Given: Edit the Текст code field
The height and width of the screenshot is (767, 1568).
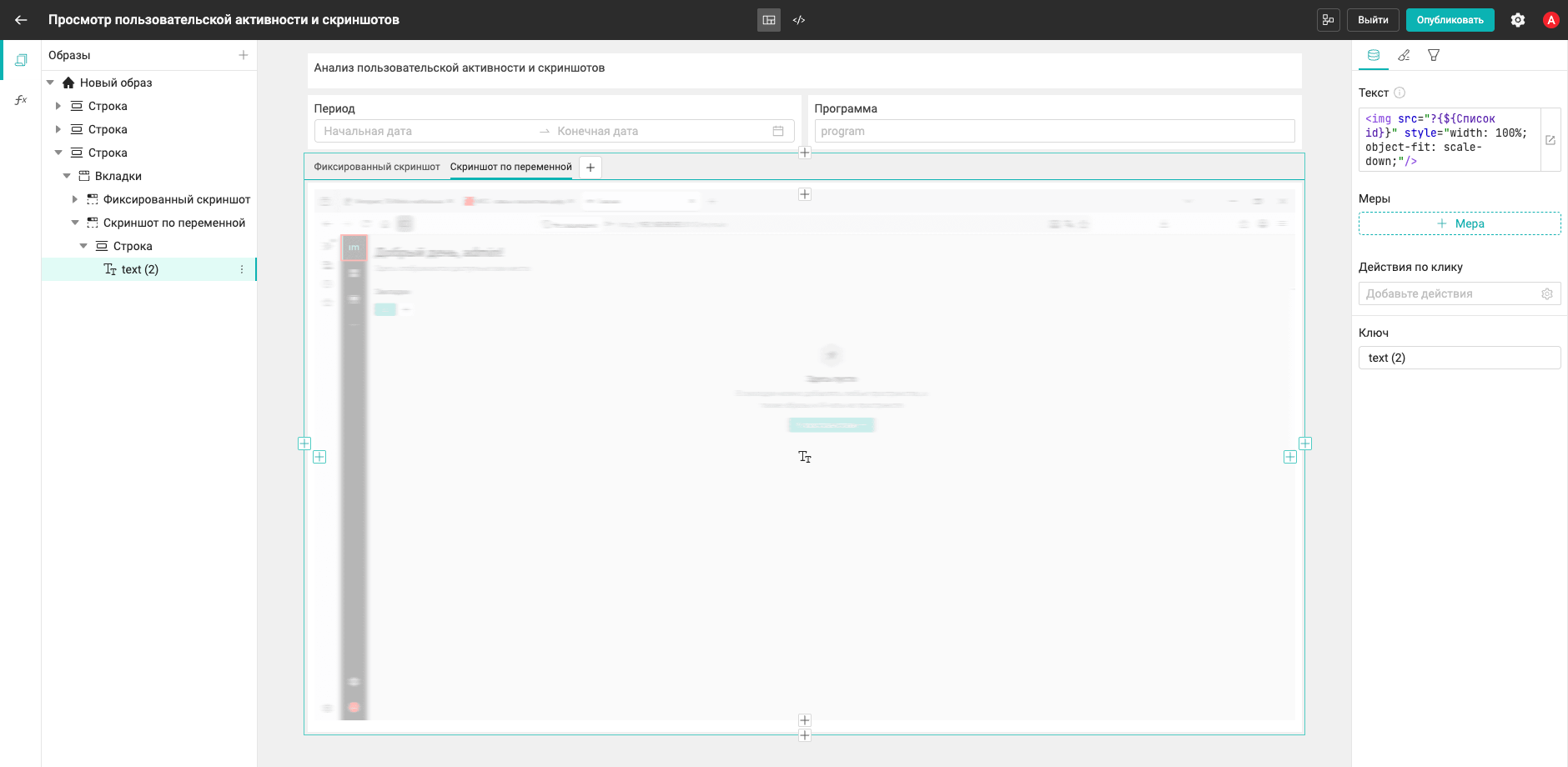Looking at the screenshot, I should coord(1450,140).
